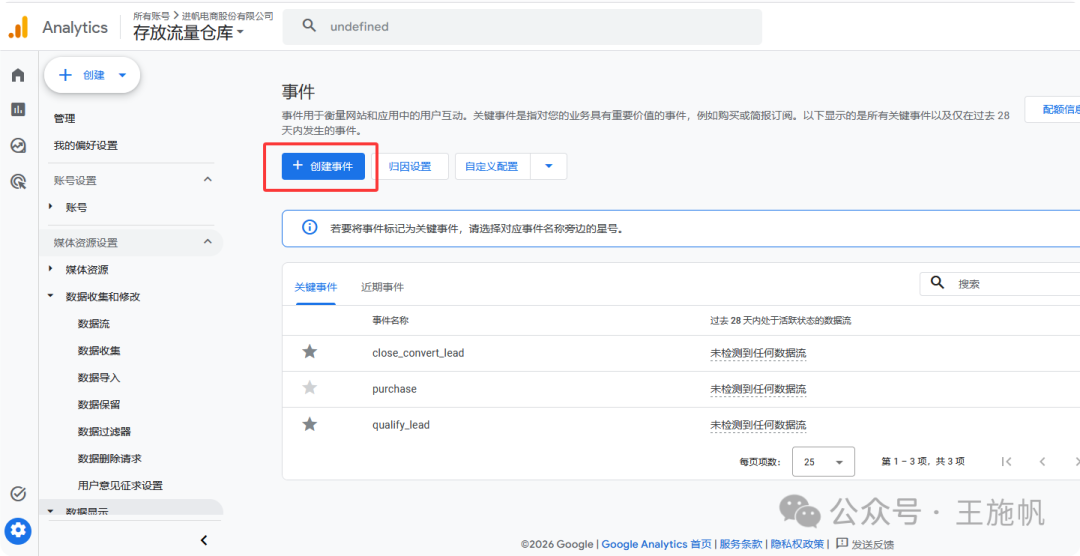Viewport: 1080px width, 556px height.
Task: Open 数据收集 in the sidebar
Action: coord(99,350)
